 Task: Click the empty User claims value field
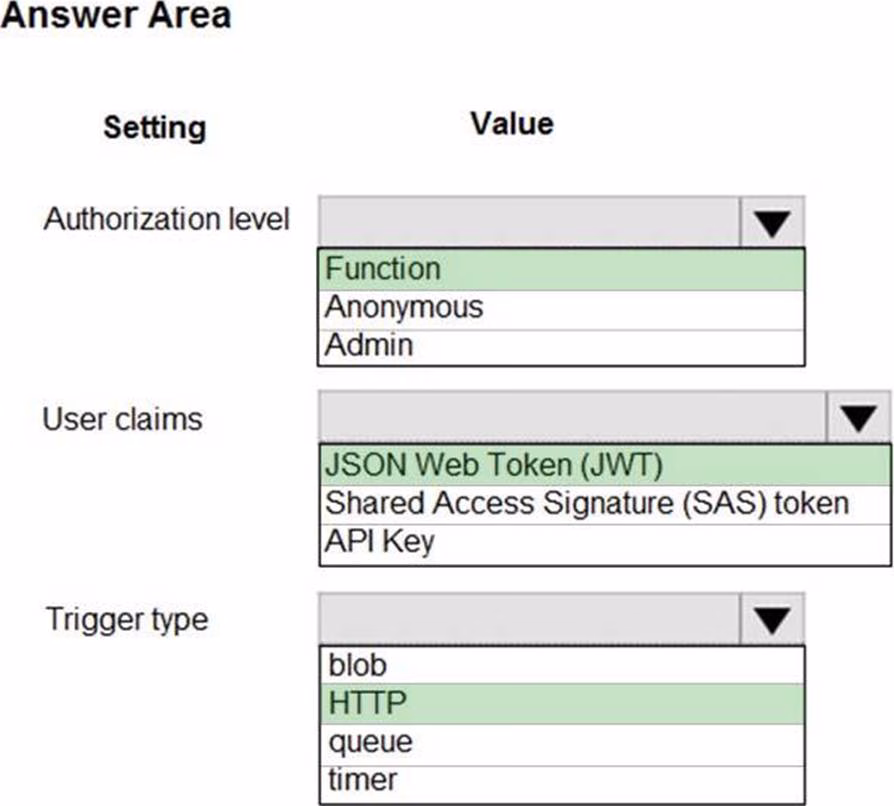(572, 418)
